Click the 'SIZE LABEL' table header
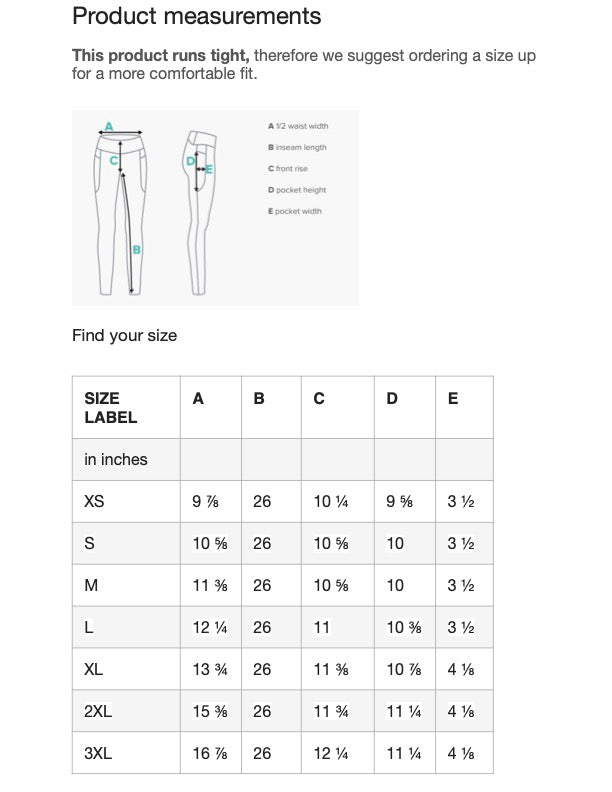 pyautogui.click(x=111, y=408)
